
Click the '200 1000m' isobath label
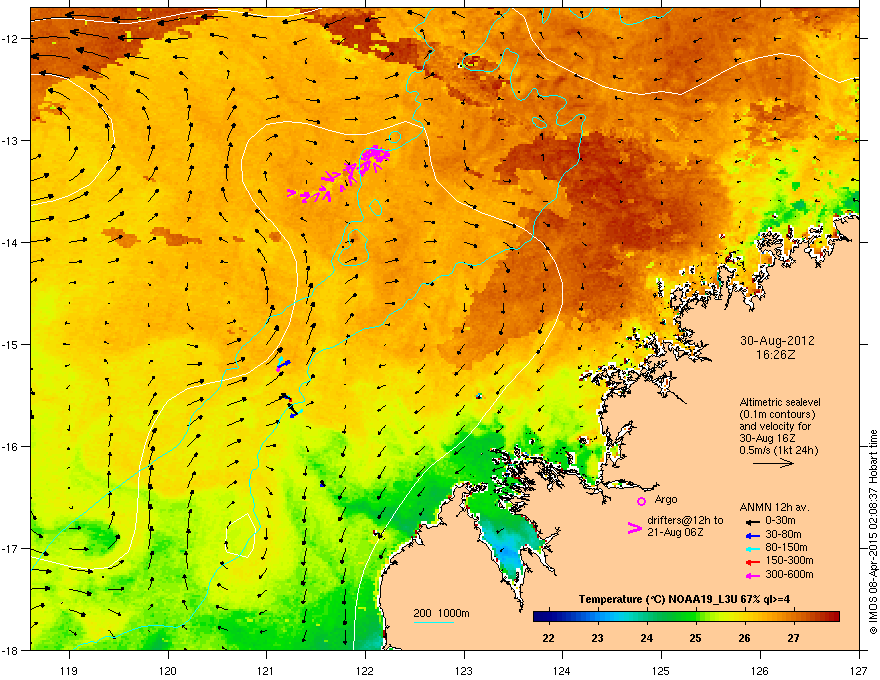[x=441, y=613]
